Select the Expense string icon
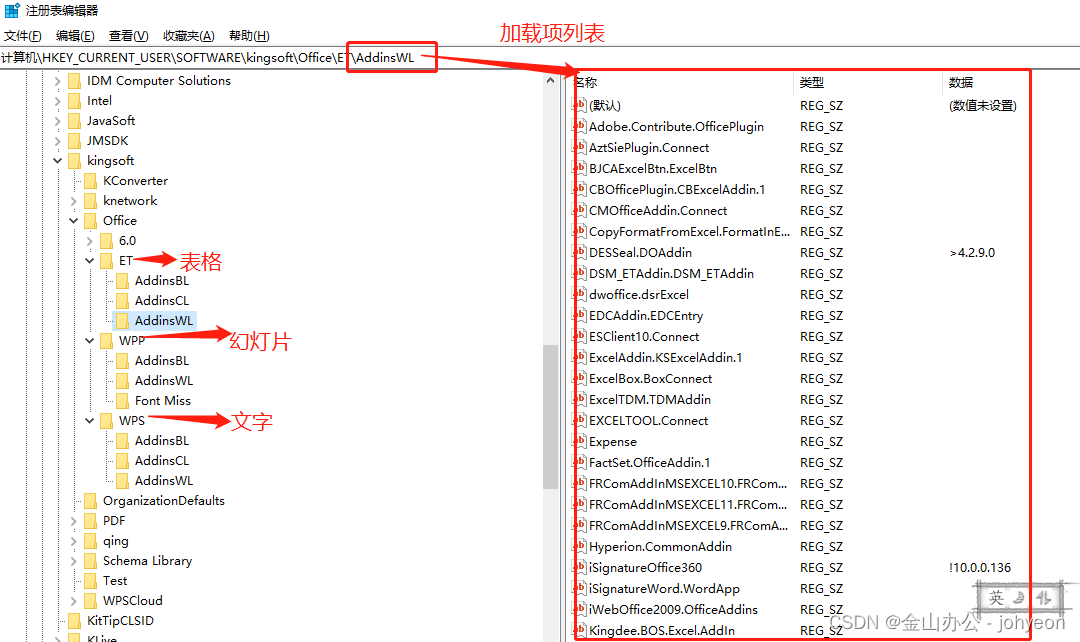This screenshot has width=1080, height=642. [x=580, y=442]
